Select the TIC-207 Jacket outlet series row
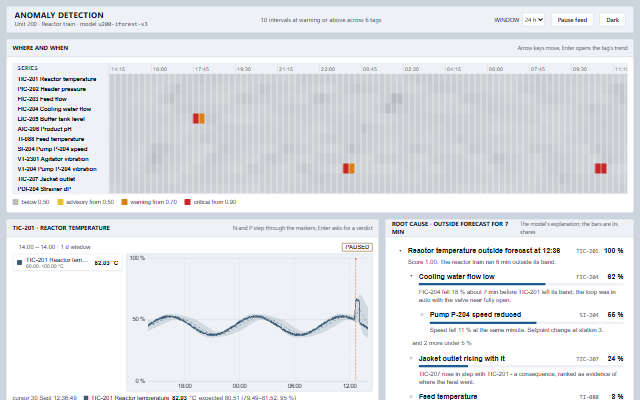The width and height of the screenshot is (640, 400). point(60,179)
